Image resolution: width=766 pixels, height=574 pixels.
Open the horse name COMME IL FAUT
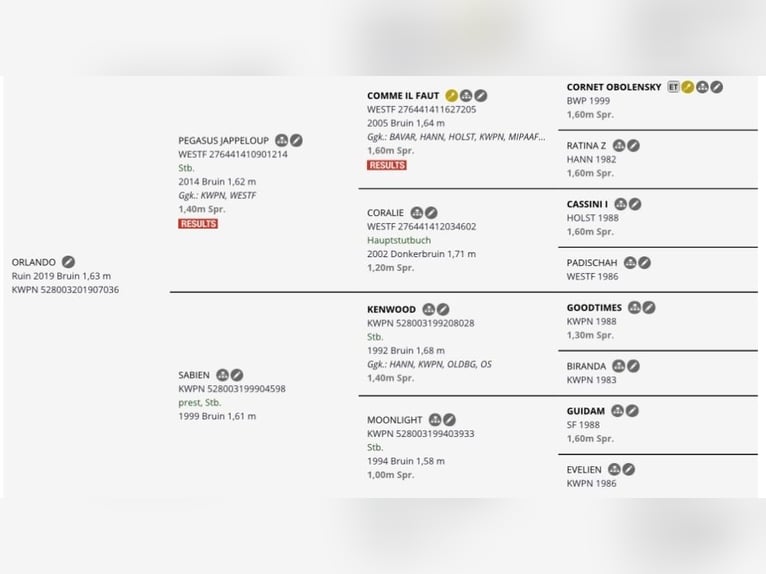[x=403, y=96]
